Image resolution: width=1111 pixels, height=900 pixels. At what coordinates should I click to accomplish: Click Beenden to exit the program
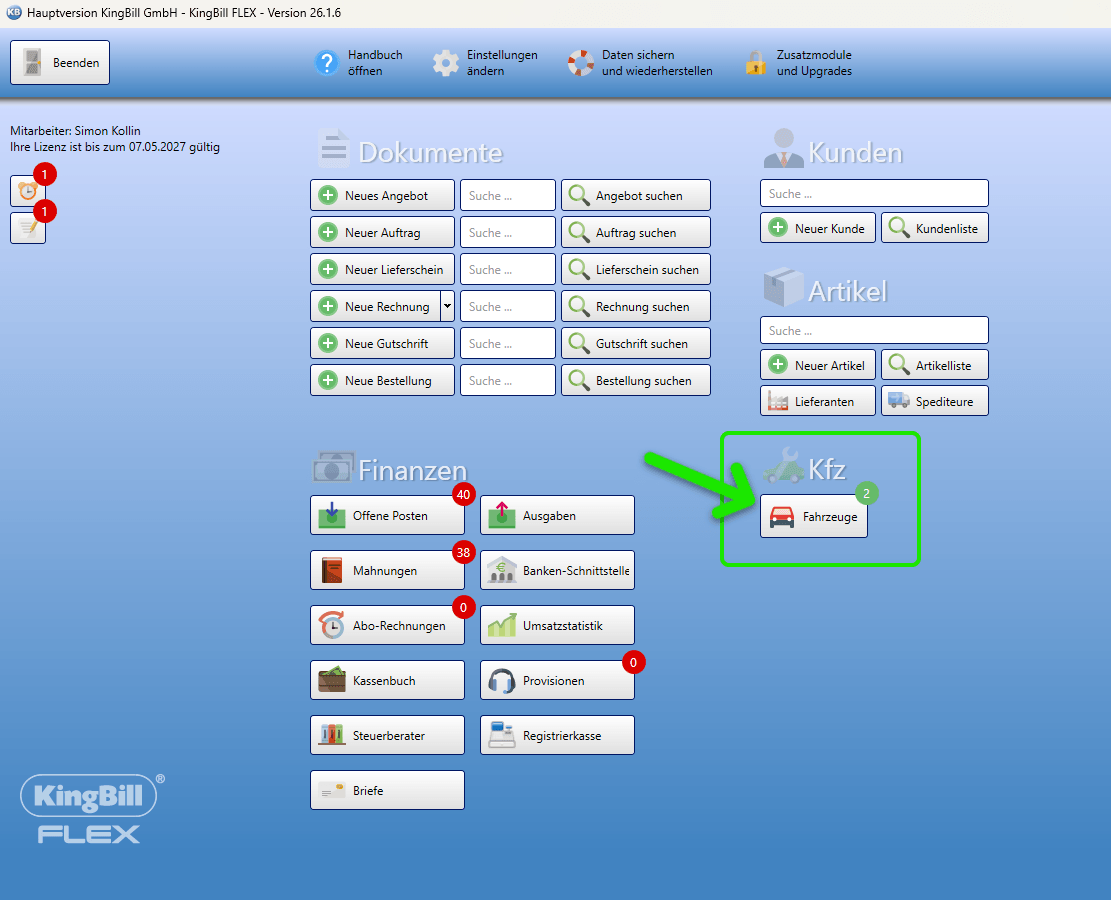pyautogui.click(x=60, y=62)
